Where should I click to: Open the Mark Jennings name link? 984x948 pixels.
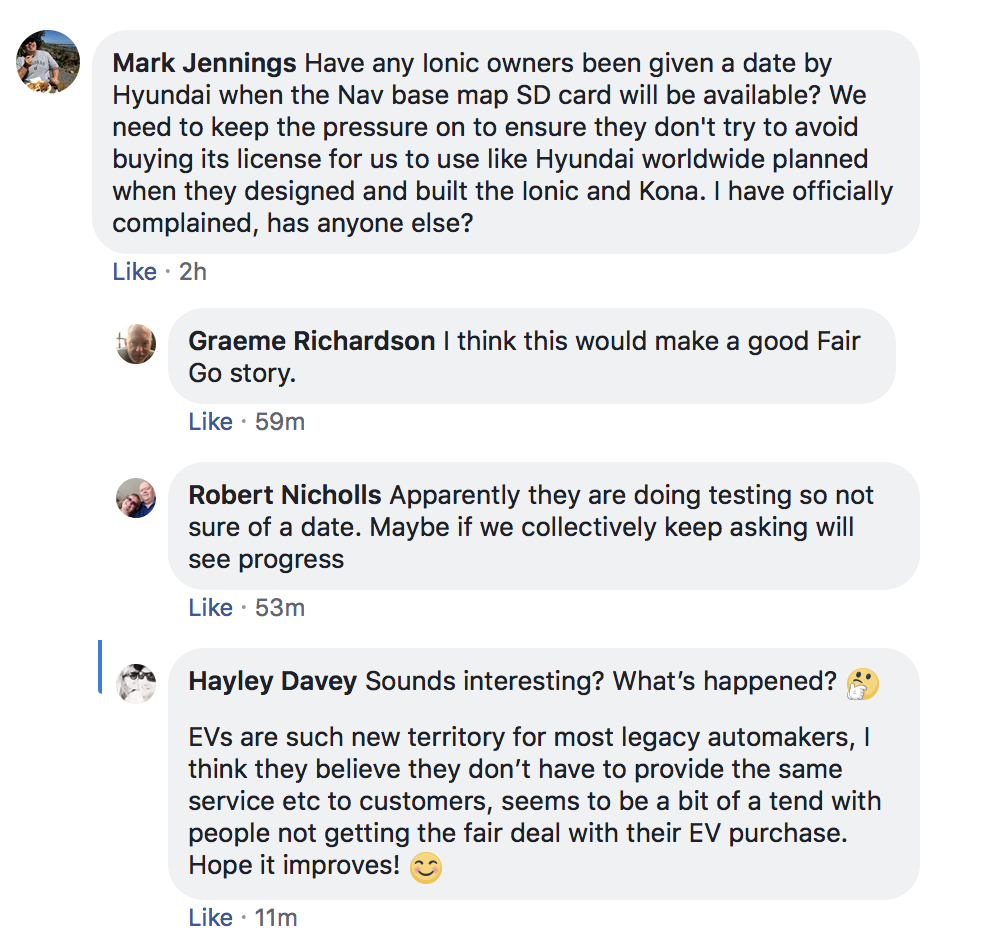204,64
